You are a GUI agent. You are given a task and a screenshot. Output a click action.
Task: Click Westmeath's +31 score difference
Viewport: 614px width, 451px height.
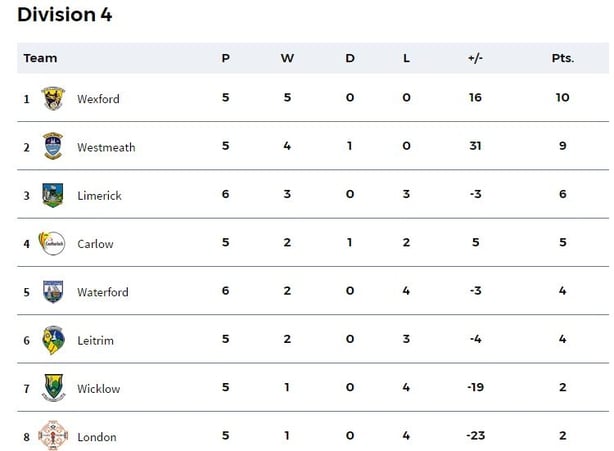[475, 146]
